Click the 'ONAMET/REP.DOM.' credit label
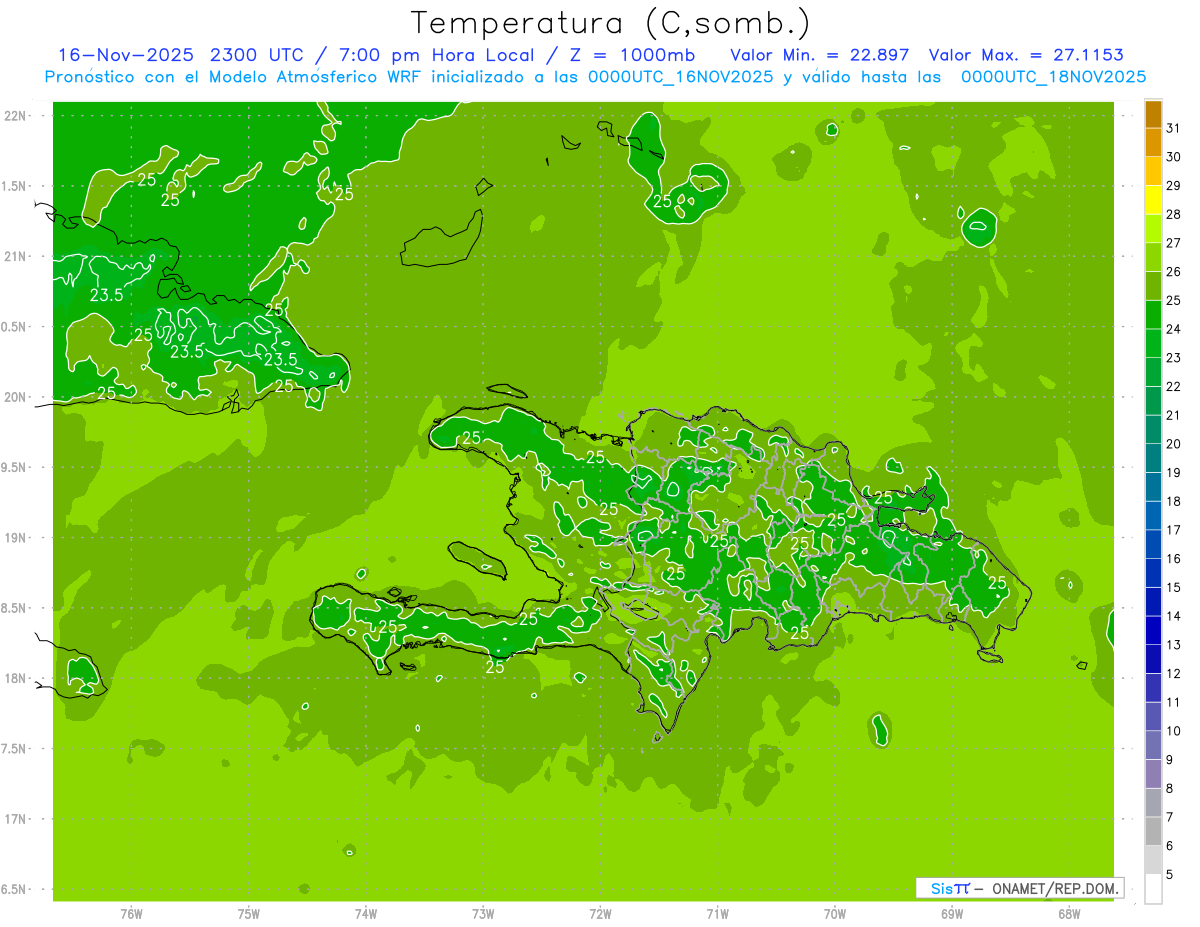The width and height of the screenshot is (1200, 927). point(1055,888)
